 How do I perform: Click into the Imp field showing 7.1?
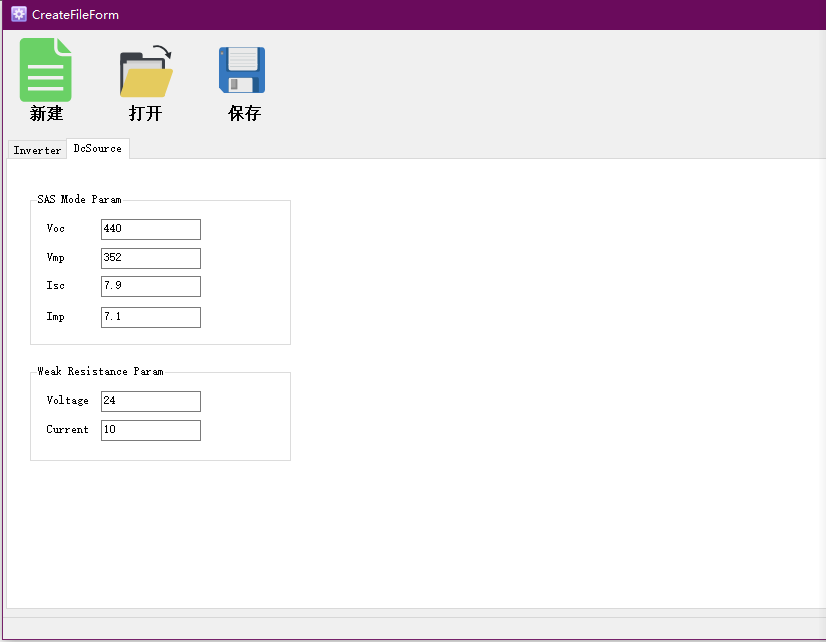pyautogui.click(x=150, y=317)
